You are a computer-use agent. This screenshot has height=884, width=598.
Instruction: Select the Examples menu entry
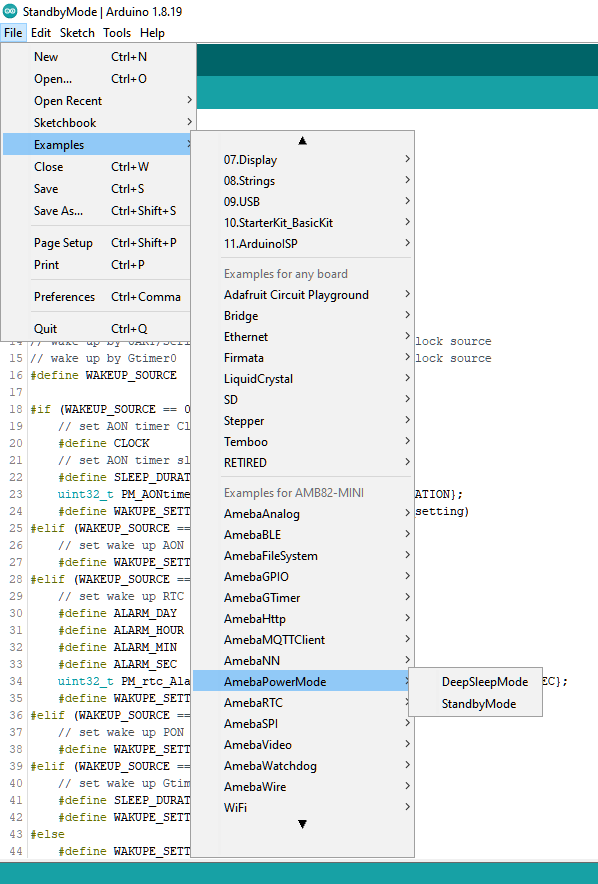click(99, 145)
